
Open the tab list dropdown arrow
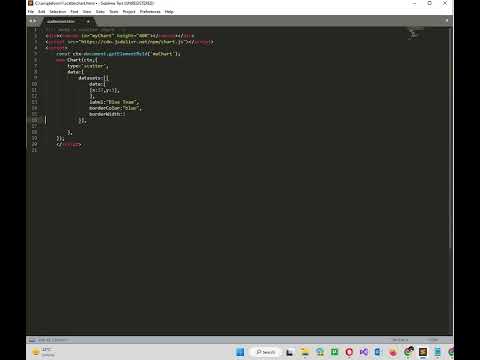[447, 21]
